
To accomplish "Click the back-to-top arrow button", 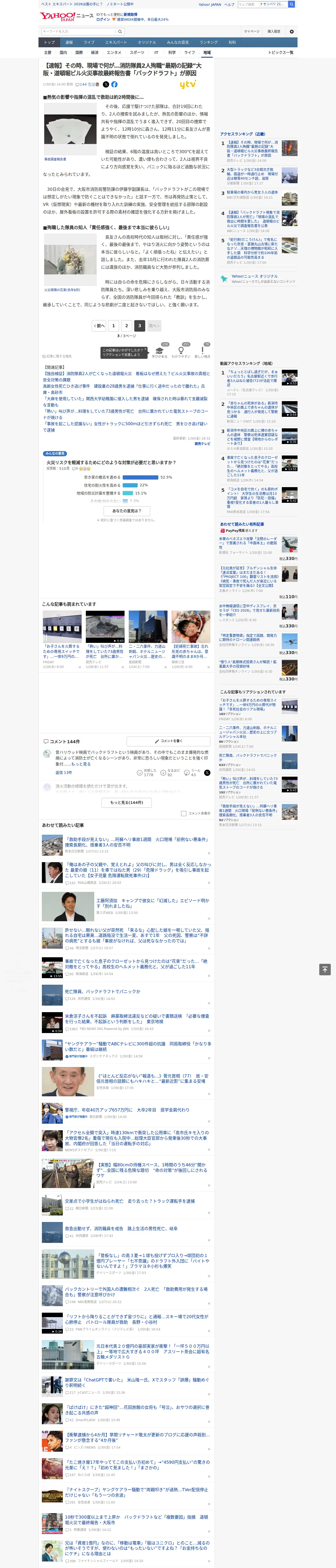I will pos(325,970).
